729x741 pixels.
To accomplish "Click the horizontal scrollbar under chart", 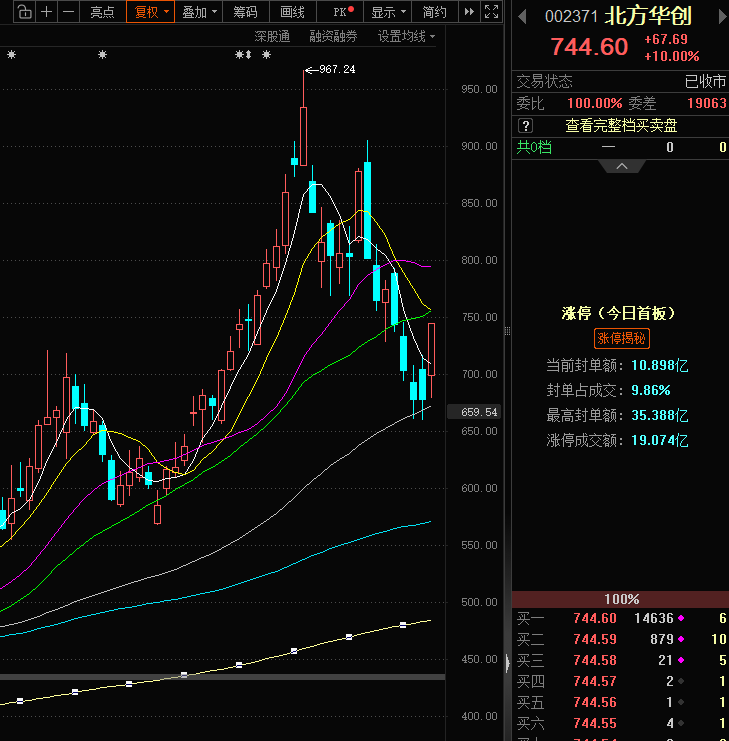I will coord(223,677).
